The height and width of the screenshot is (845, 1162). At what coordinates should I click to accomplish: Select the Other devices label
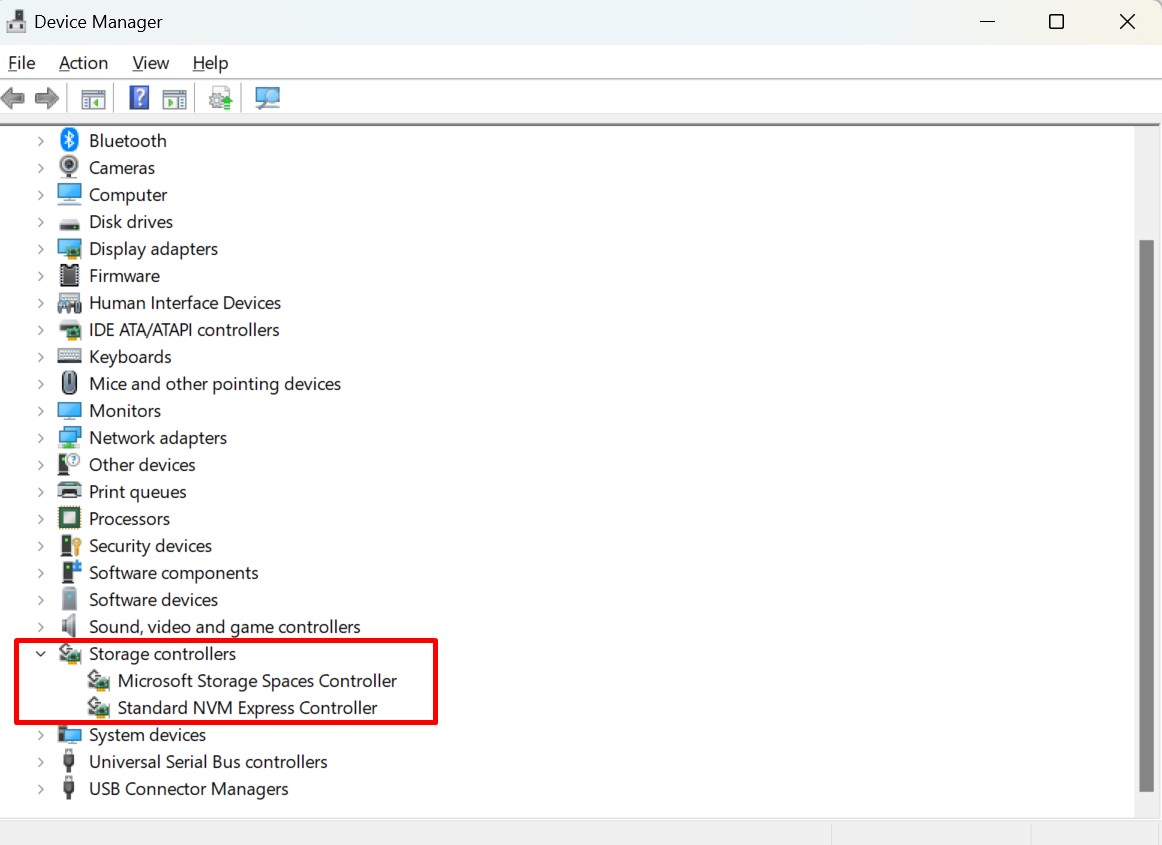click(x=142, y=465)
